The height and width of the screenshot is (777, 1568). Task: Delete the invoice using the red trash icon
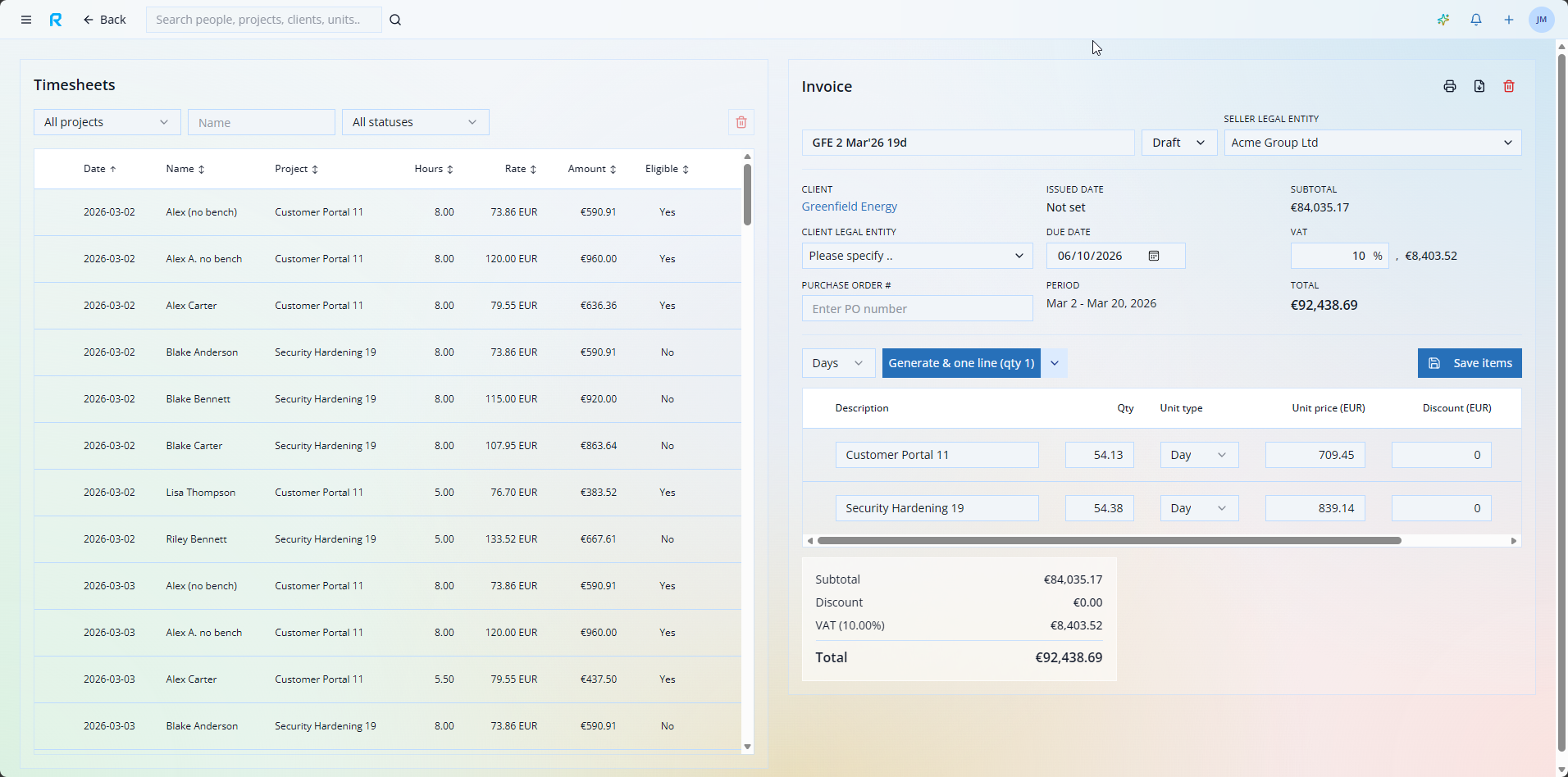coord(1508,86)
